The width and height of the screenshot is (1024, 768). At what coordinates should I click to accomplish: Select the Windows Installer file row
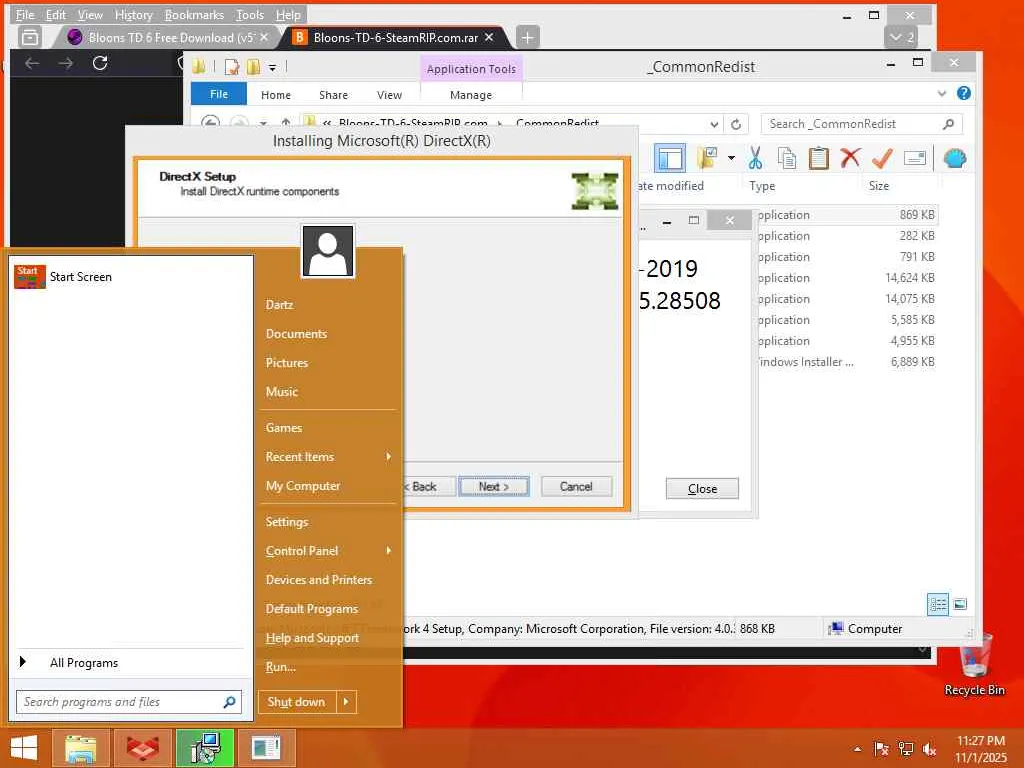coord(846,361)
